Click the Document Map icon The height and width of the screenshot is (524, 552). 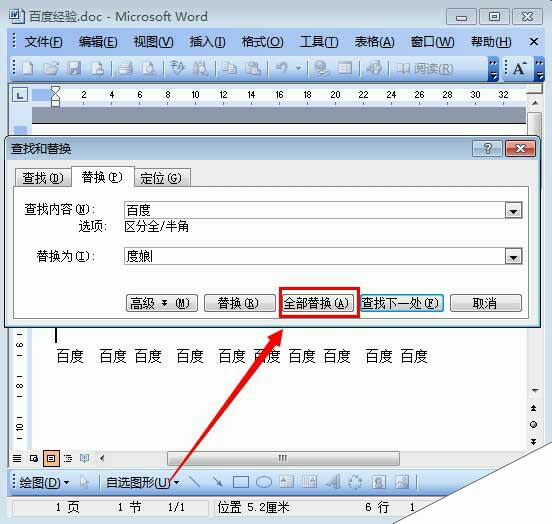point(374,68)
